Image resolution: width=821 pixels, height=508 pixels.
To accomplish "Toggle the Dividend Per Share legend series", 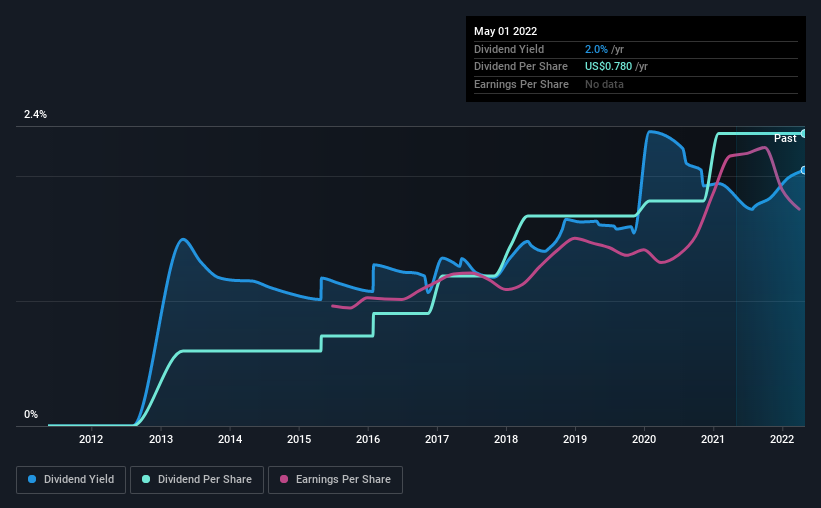I will point(200,480).
